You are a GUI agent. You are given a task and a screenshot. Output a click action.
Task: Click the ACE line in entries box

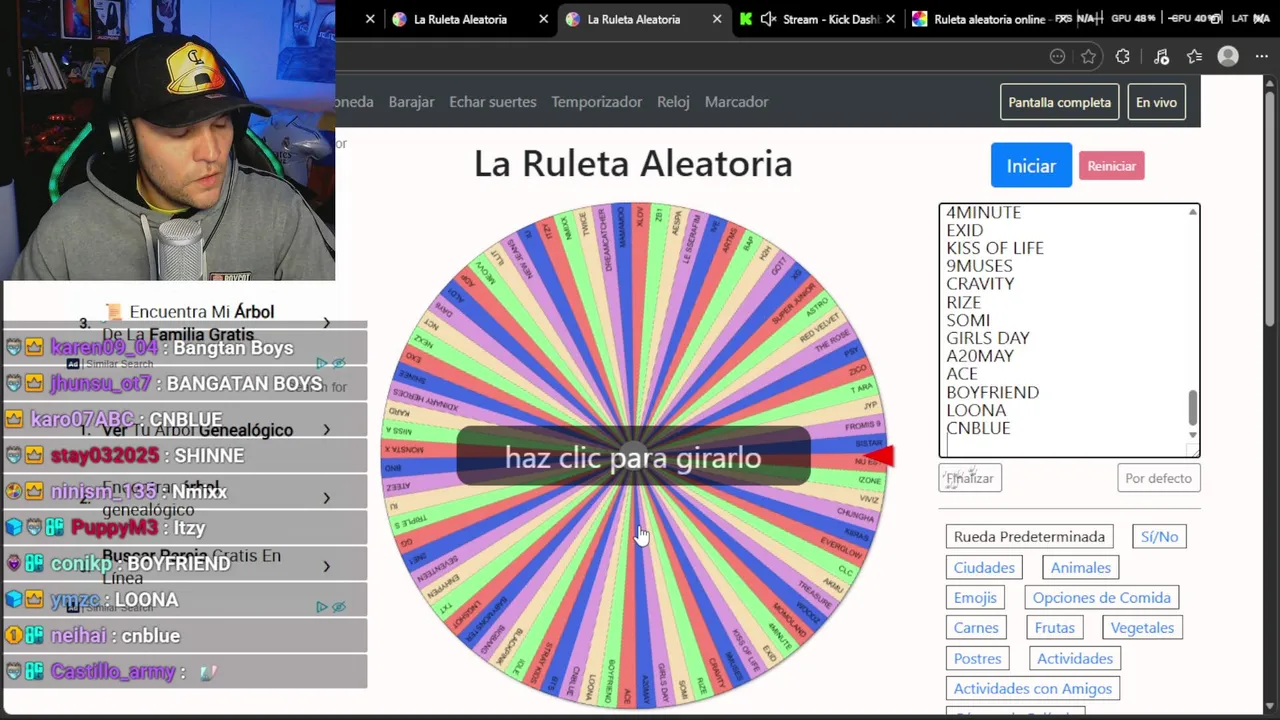[x=962, y=374]
